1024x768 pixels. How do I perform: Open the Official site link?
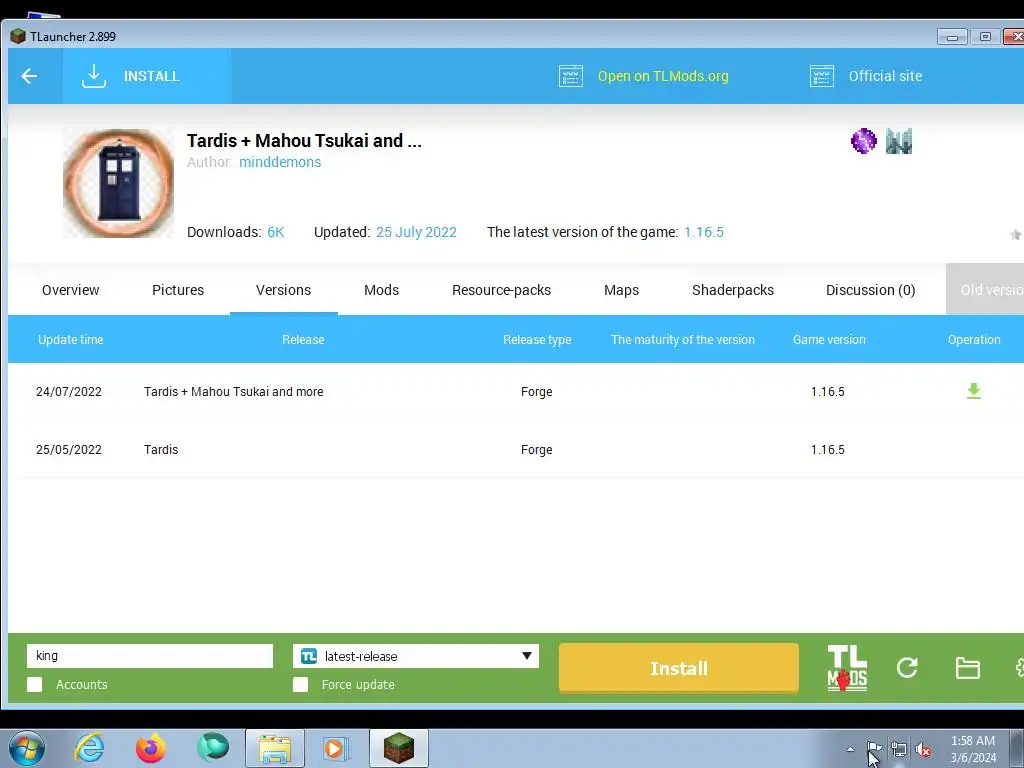tap(866, 76)
